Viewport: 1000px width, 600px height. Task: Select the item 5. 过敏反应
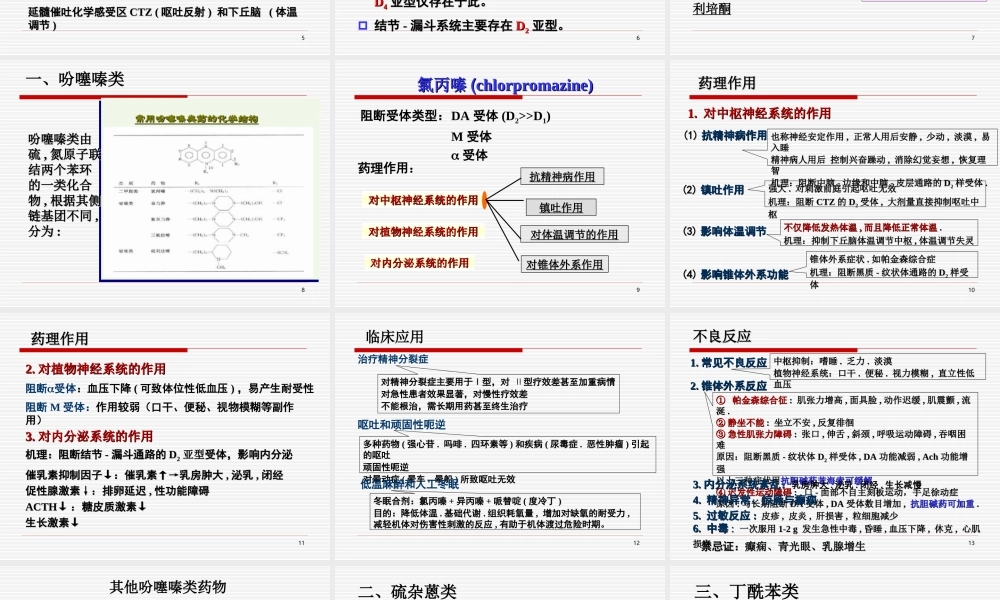coord(795,516)
